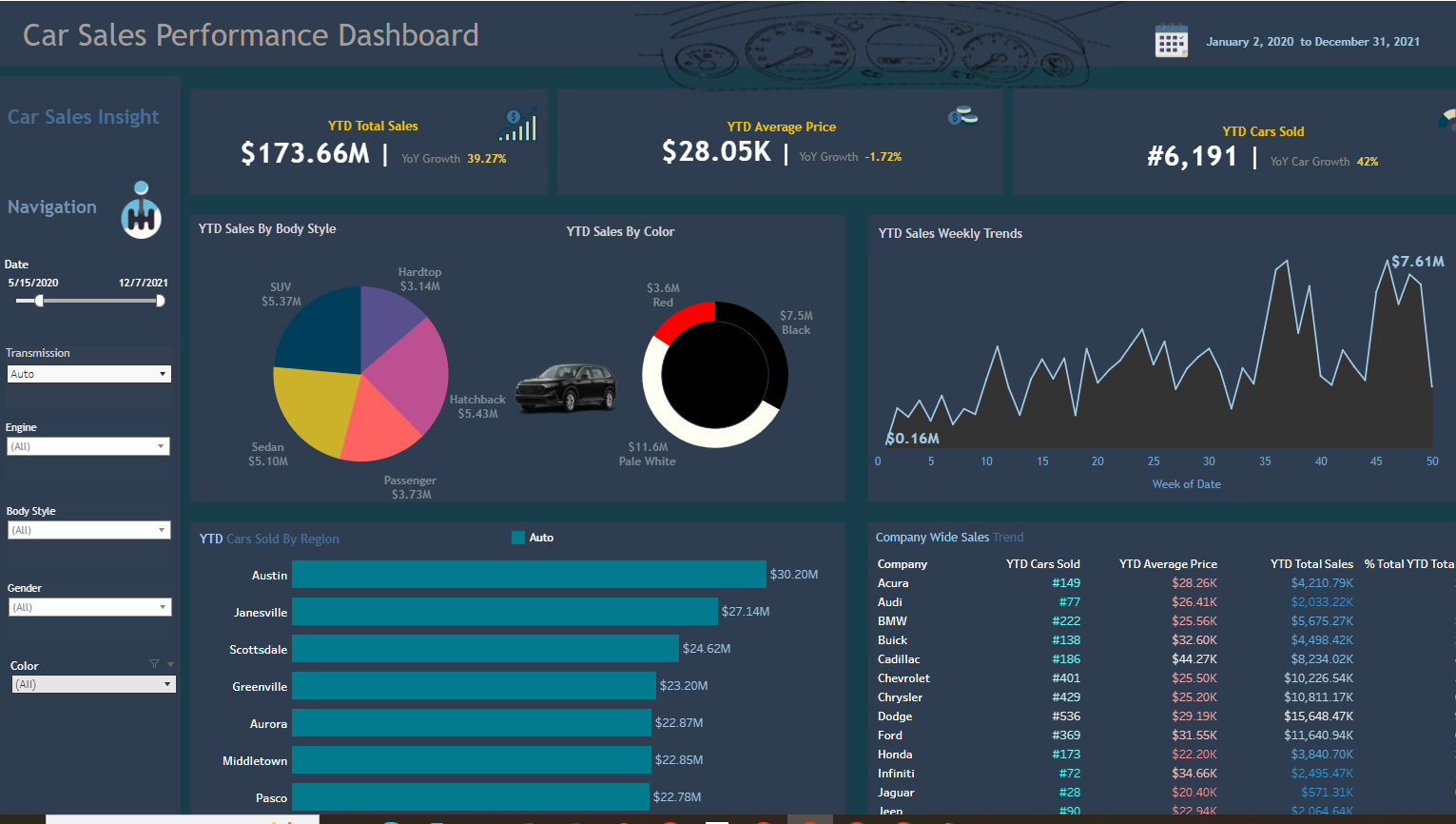The image size is (1456, 824).
Task: Click the Car Sales Insight title
Action: tap(83, 116)
